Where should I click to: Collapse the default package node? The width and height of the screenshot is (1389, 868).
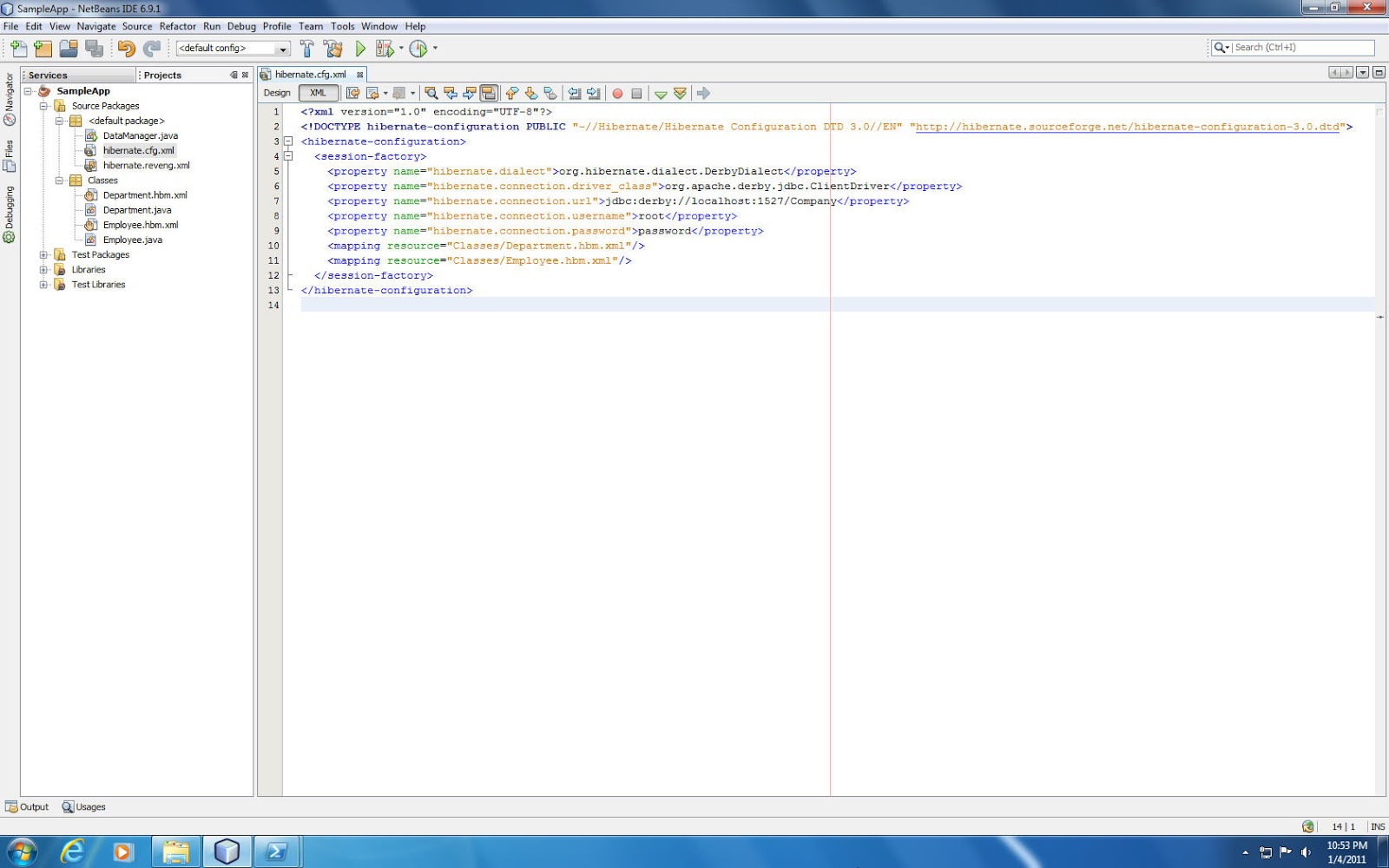pos(59,121)
